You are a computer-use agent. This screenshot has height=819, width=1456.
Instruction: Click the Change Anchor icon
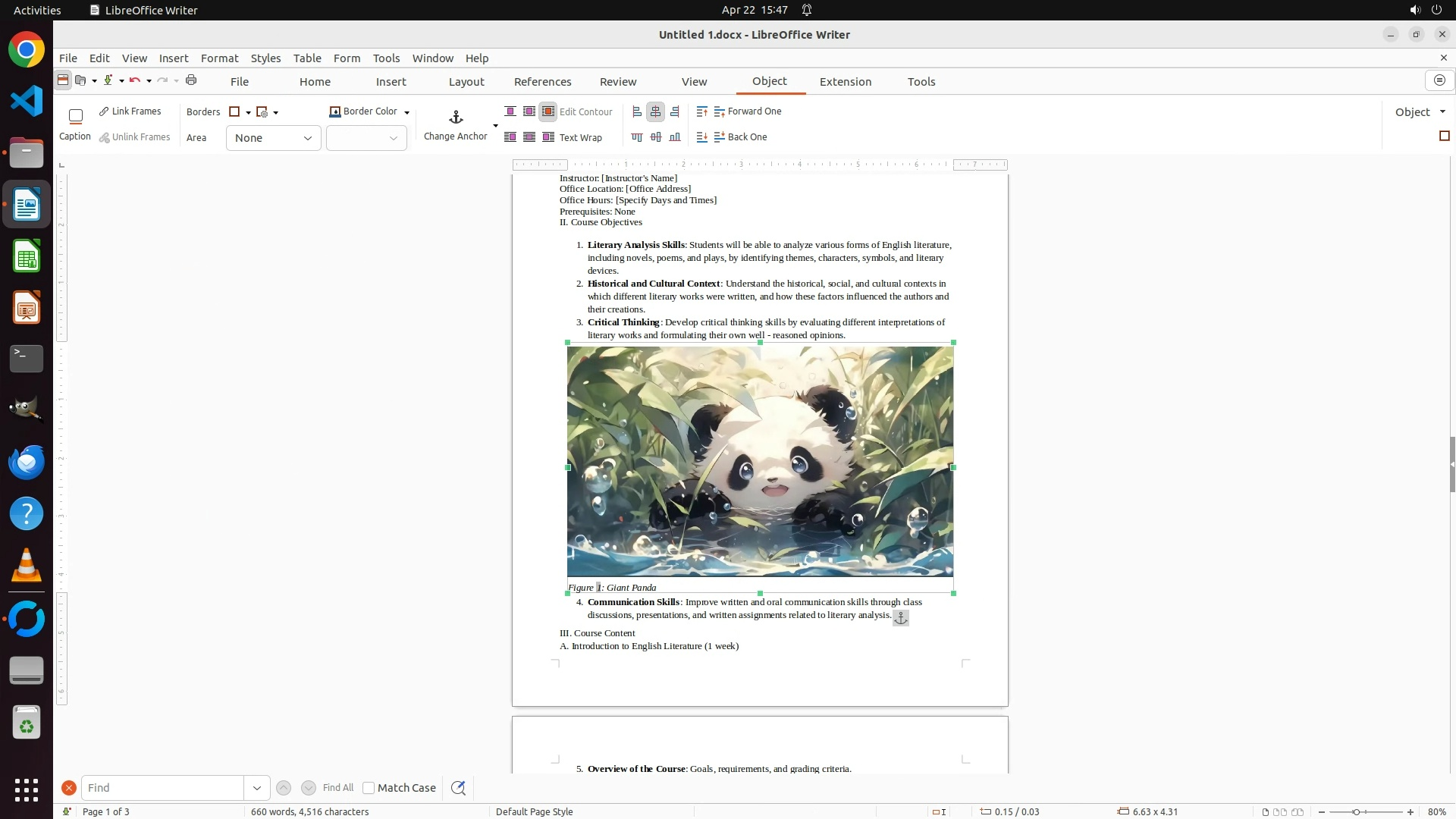pos(456,118)
